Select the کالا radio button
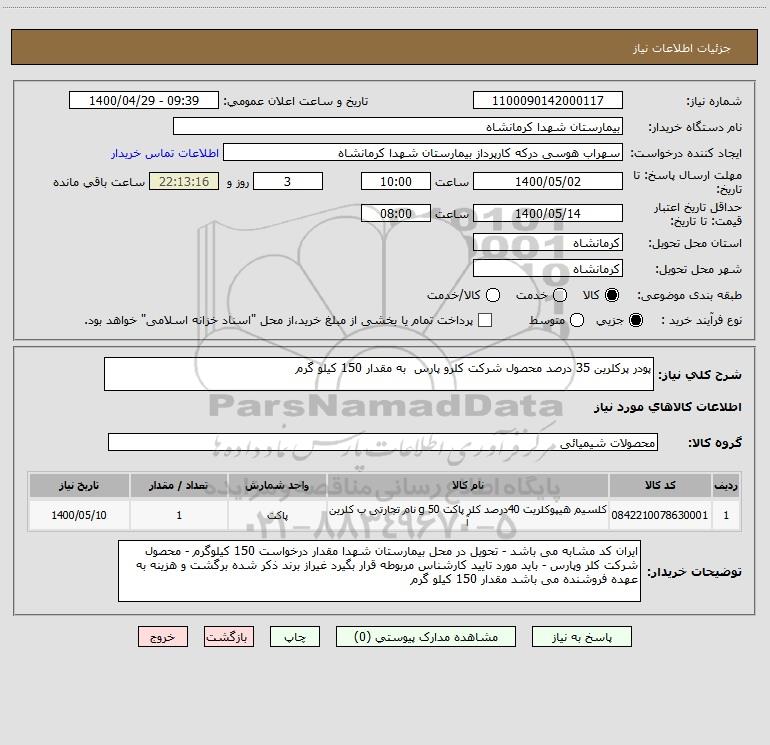This screenshot has width=770, height=745. (612, 295)
